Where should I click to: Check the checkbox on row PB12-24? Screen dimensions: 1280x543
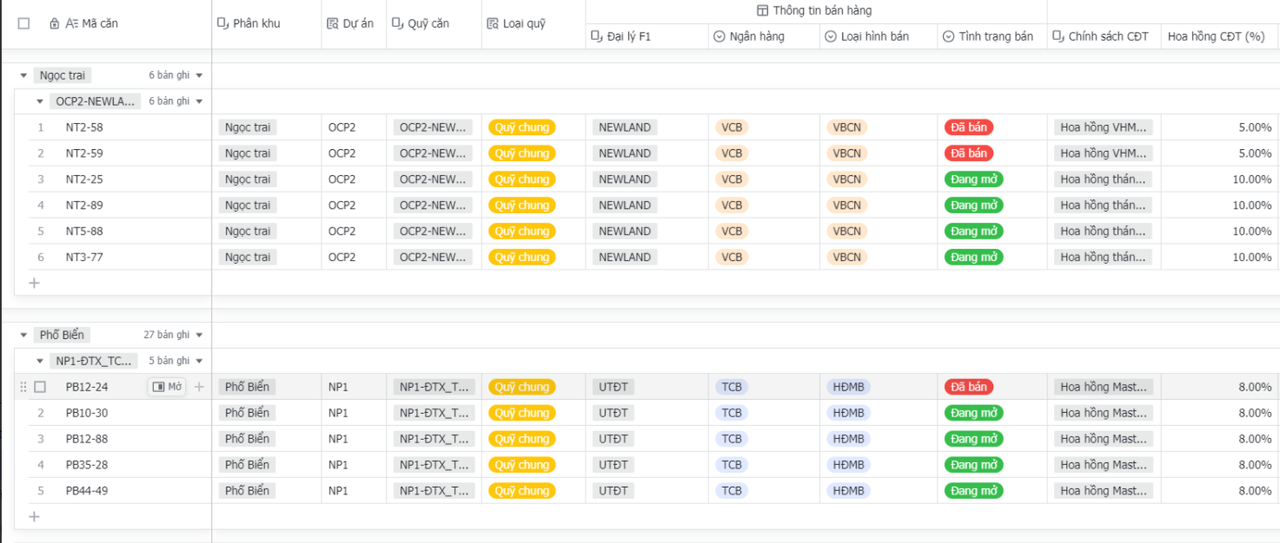40,387
